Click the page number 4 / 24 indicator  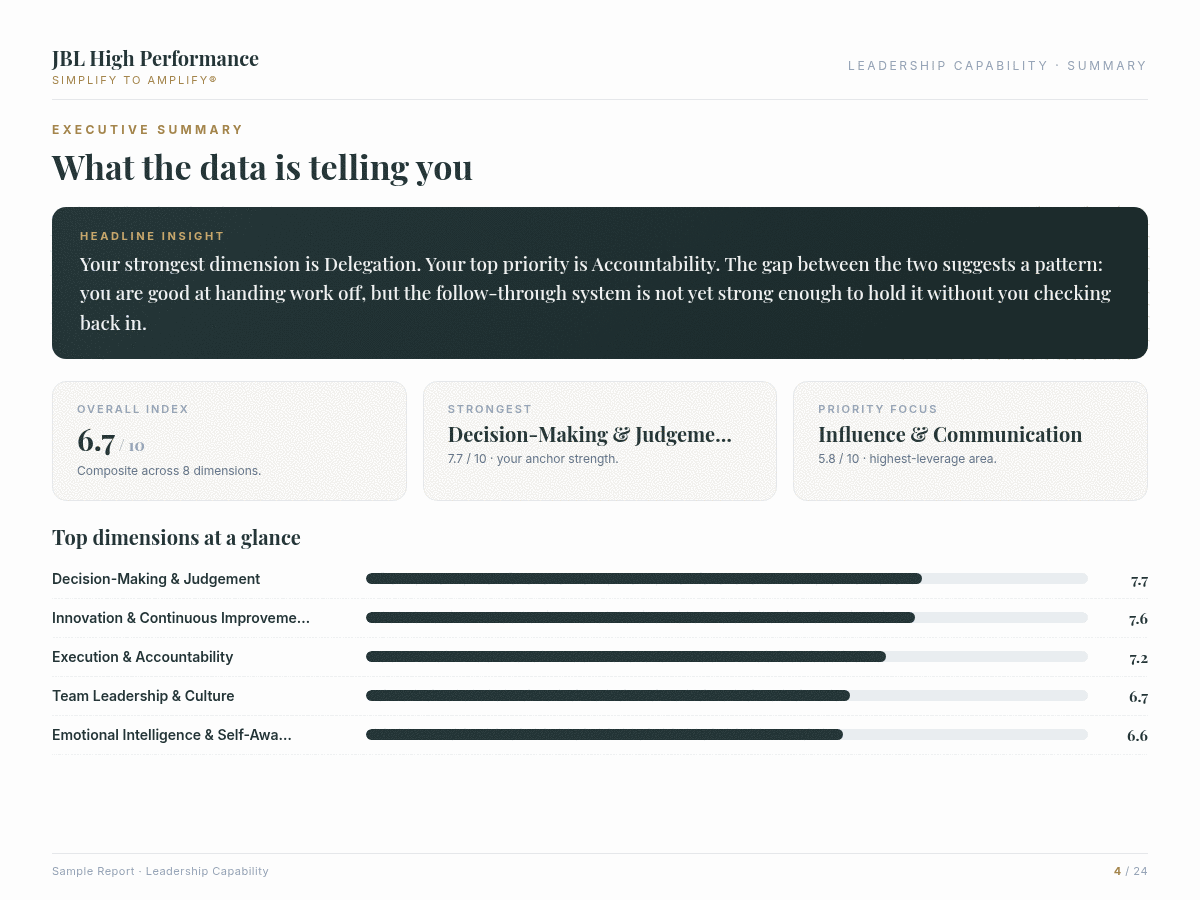1131,872
